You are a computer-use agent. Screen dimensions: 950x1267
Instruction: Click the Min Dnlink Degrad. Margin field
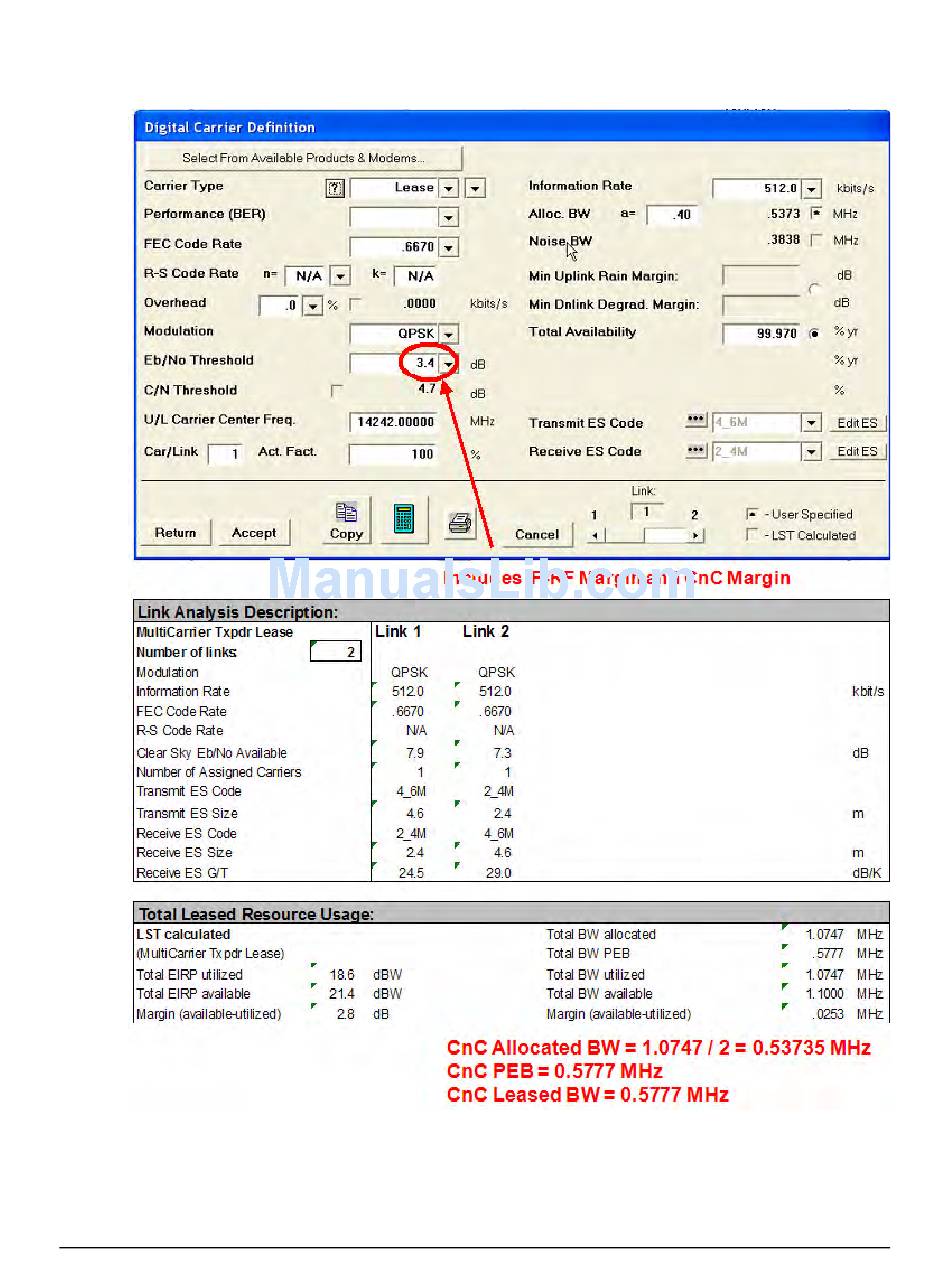click(x=762, y=305)
